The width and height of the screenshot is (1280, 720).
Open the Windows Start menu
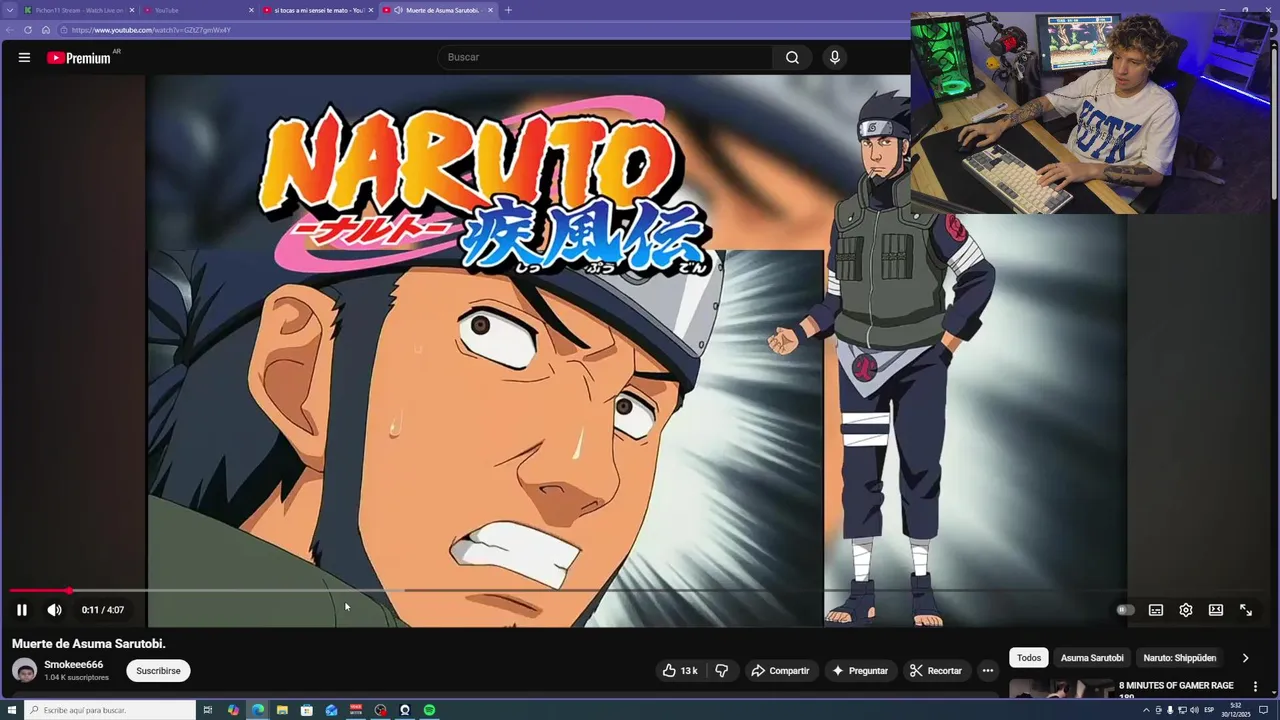tap(10, 710)
